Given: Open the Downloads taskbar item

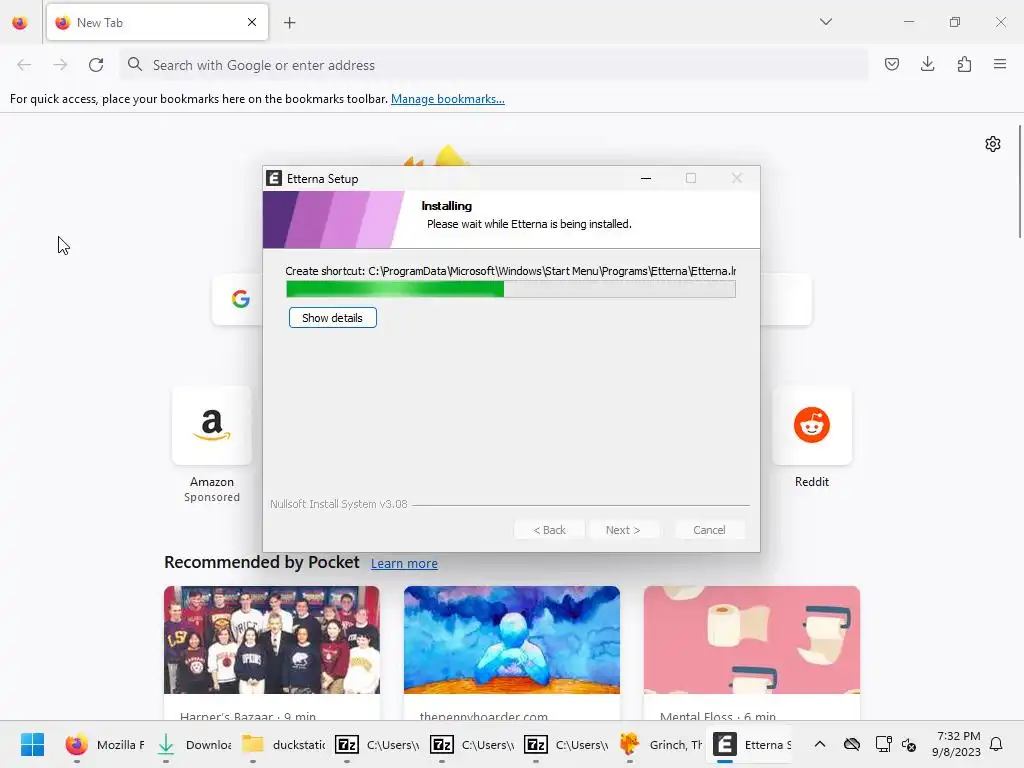Looking at the screenshot, I should click(195, 744).
